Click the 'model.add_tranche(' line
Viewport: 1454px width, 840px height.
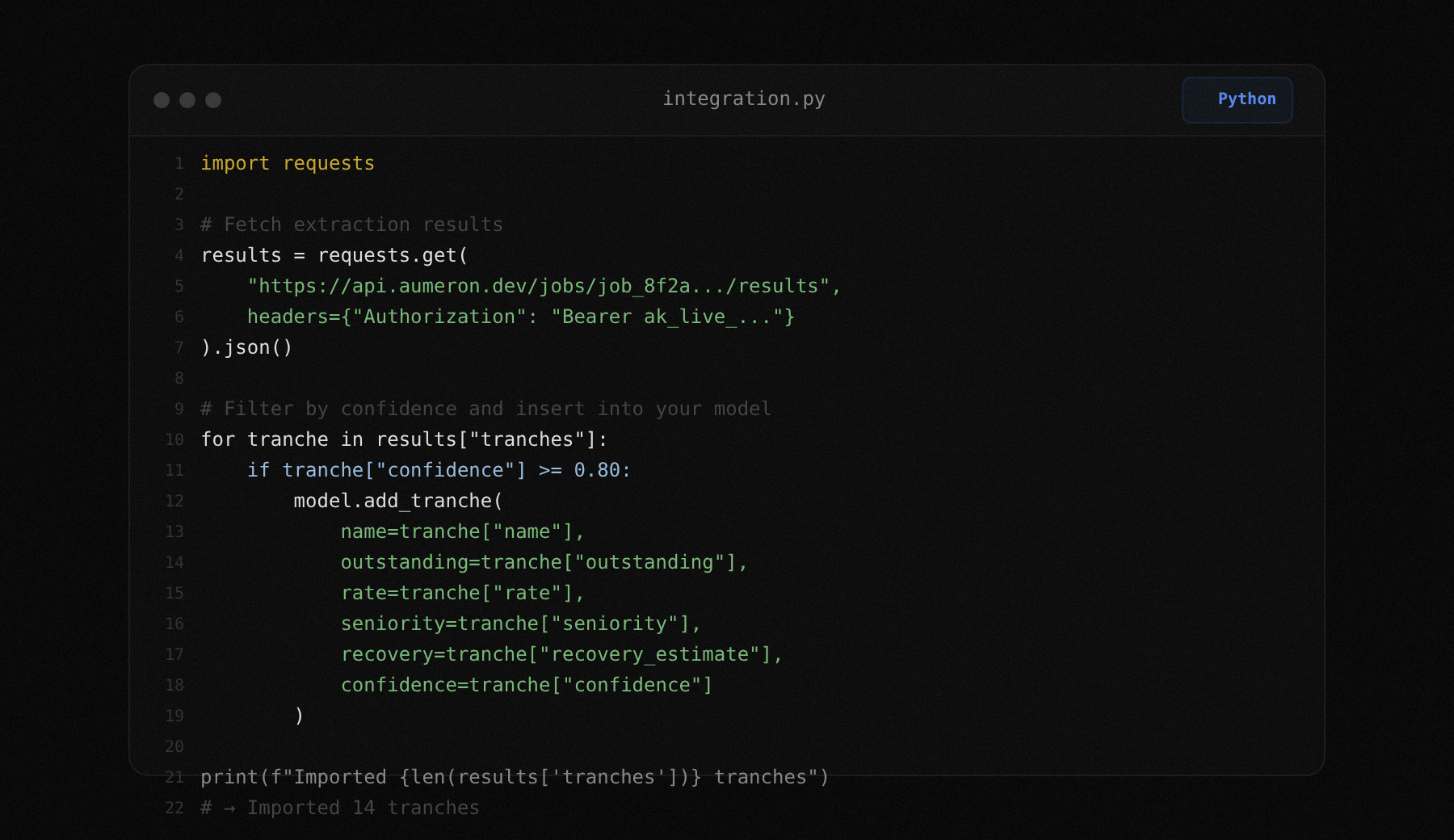(398, 501)
